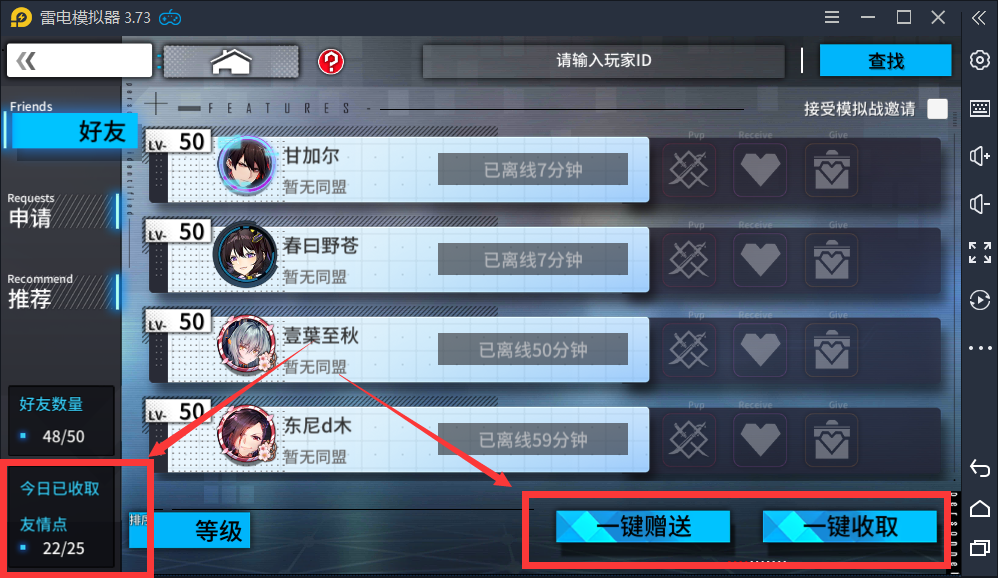The height and width of the screenshot is (578, 998).
Task: Toggle 接受模拟战邀请 checkbox
Action: tap(937, 109)
